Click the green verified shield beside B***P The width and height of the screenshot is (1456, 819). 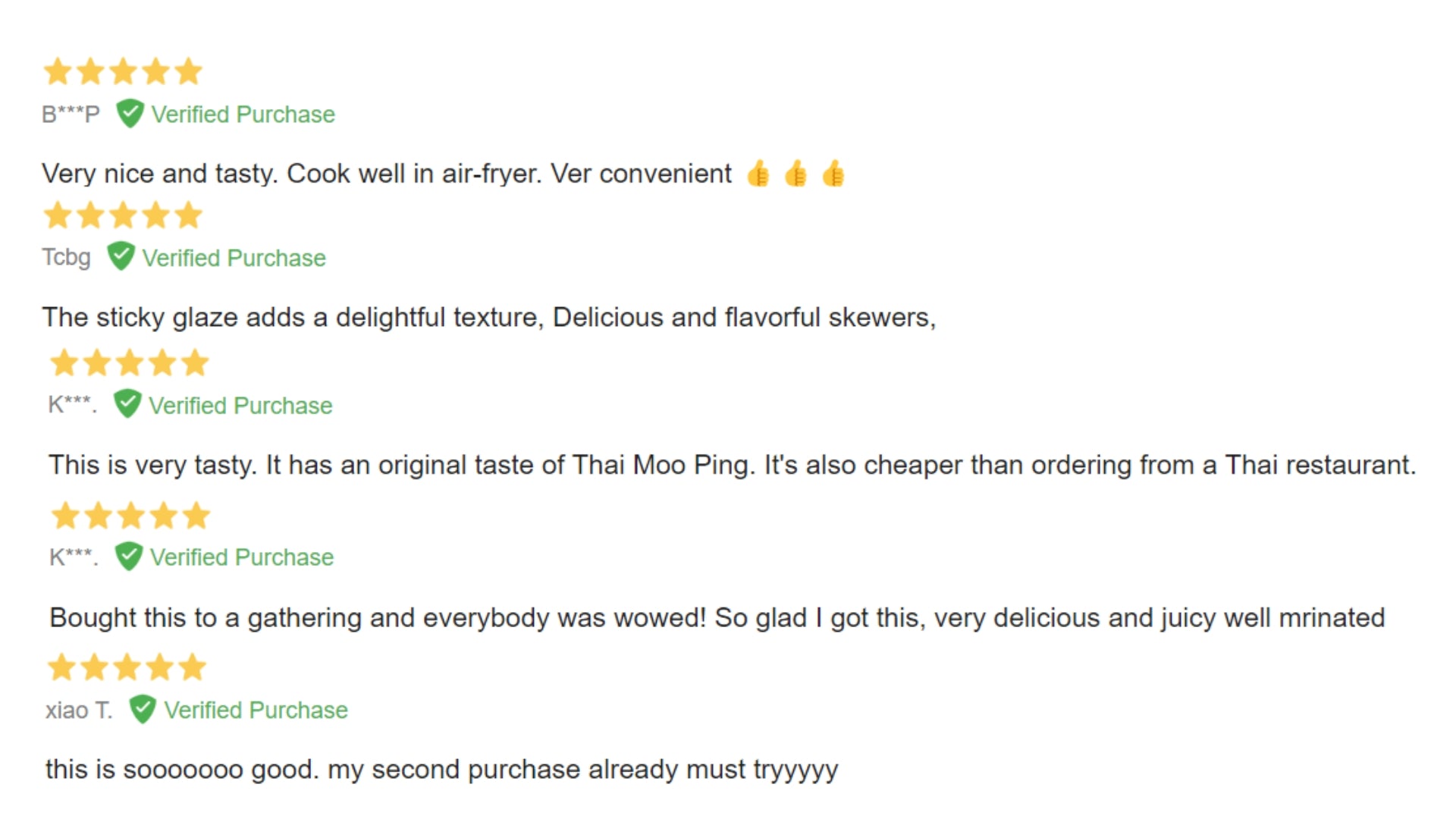(130, 114)
